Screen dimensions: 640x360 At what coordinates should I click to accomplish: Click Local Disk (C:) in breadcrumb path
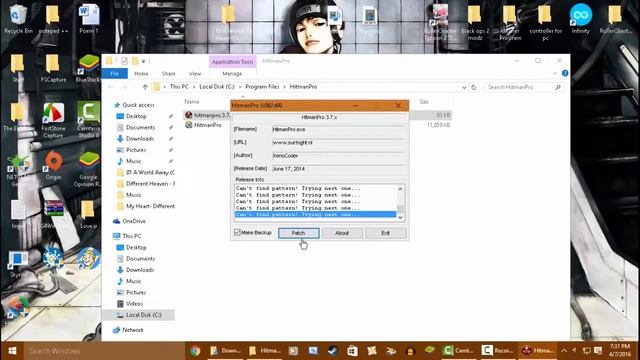pos(217,87)
